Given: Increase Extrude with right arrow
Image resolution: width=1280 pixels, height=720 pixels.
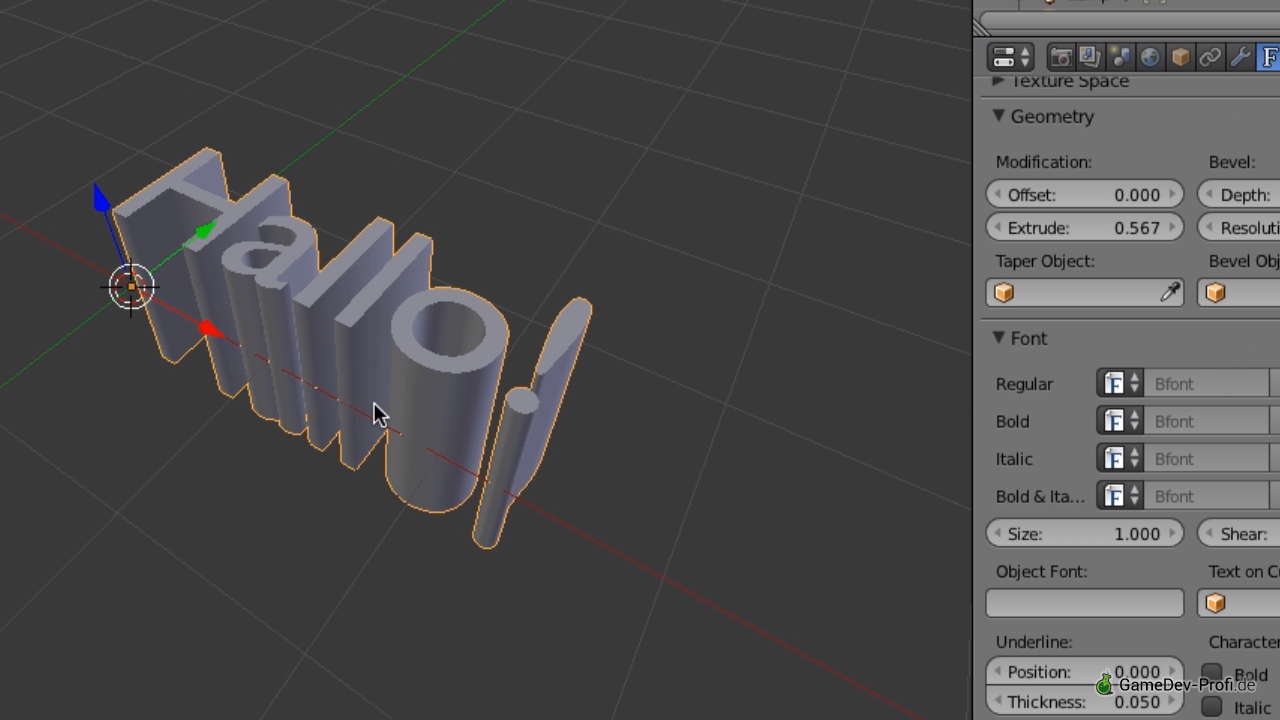Looking at the screenshot, I should pyautogui.click(x=1173, y=228).
